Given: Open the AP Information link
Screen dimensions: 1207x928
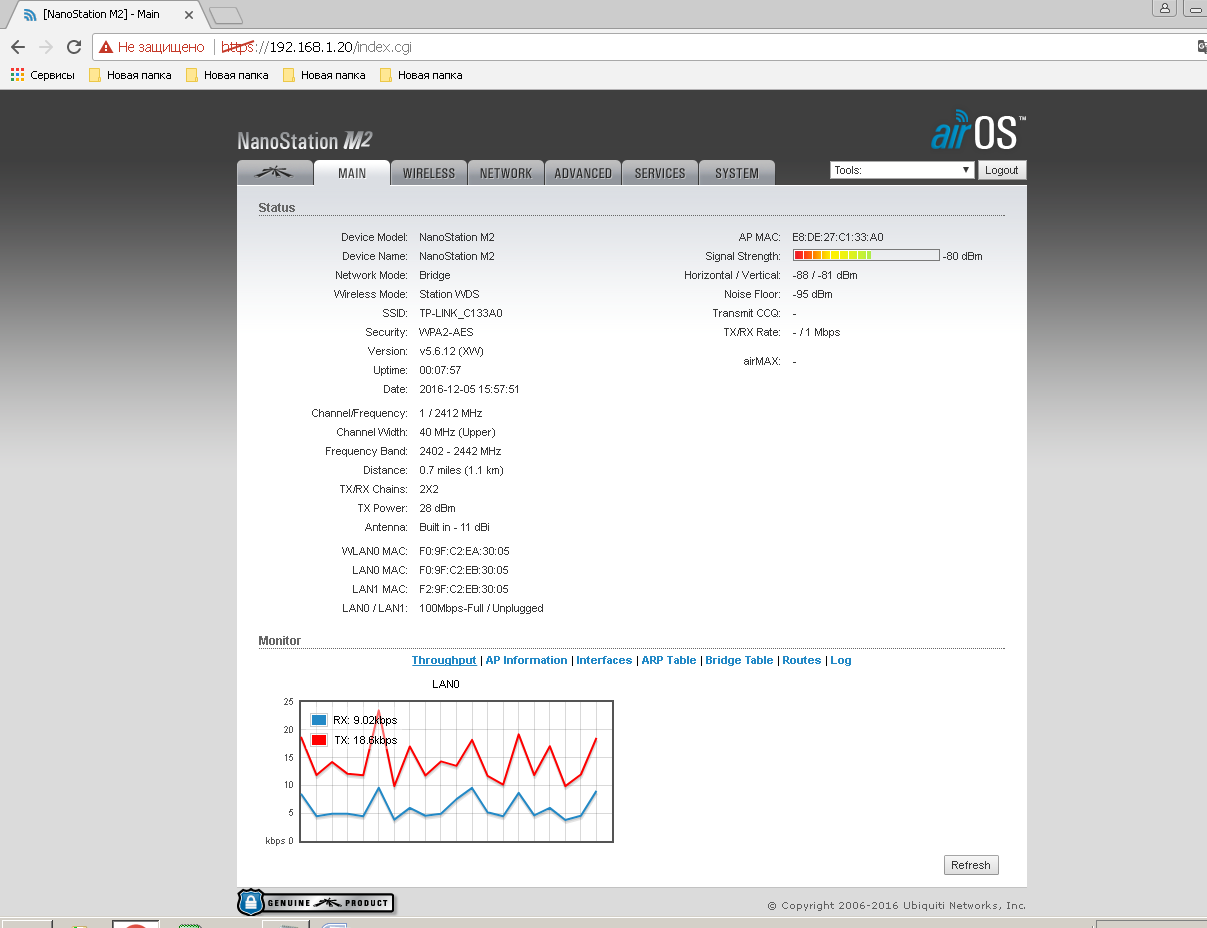Looking at the screenshot, I should tap(526, 660).
